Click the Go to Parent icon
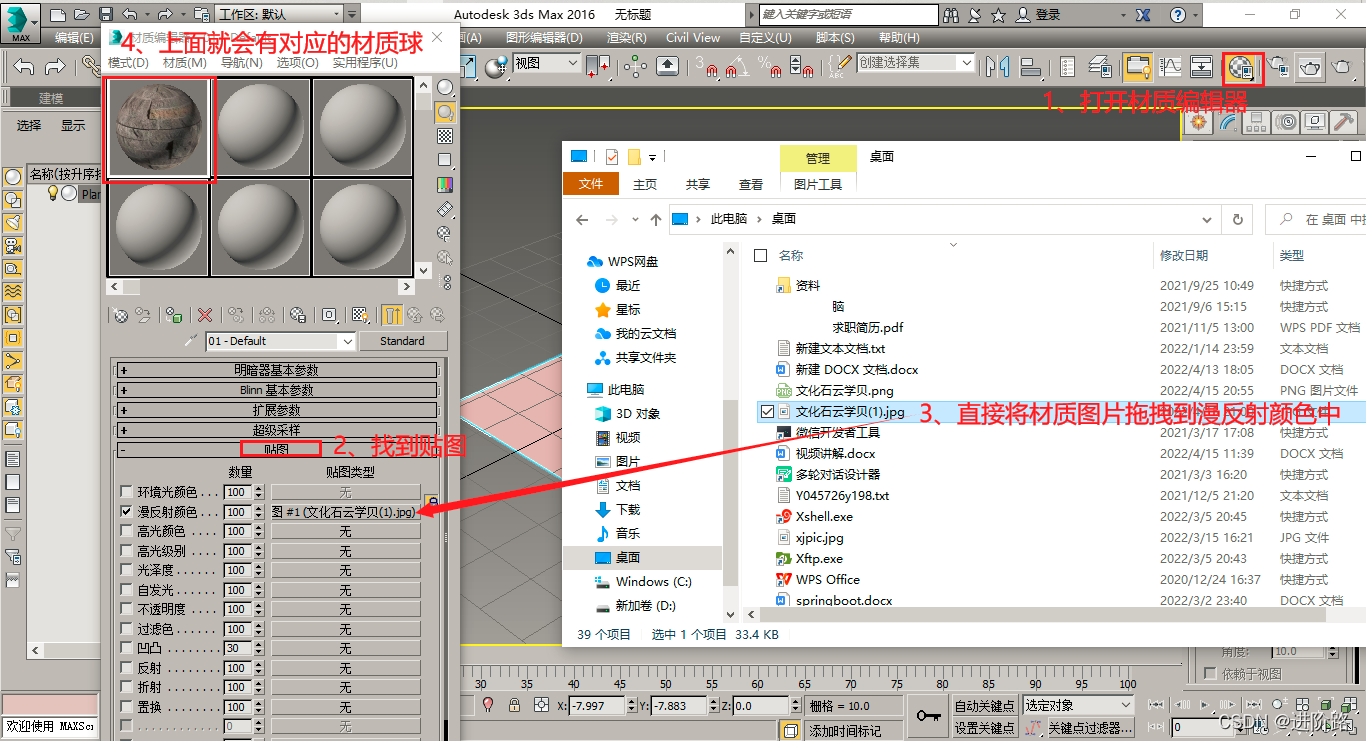This screenshot has width=1366, height=741. click(414, 315)
